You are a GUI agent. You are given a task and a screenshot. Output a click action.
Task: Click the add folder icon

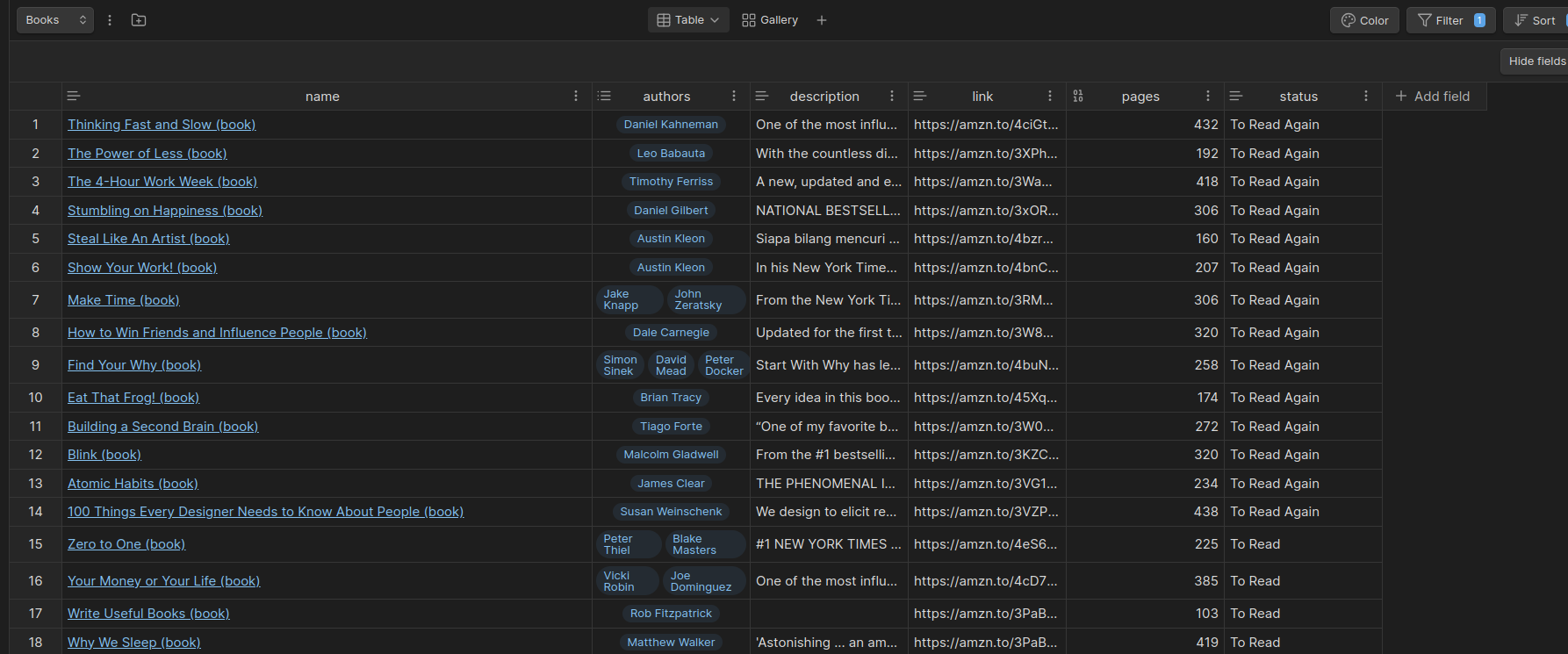(x=139, y=20)
